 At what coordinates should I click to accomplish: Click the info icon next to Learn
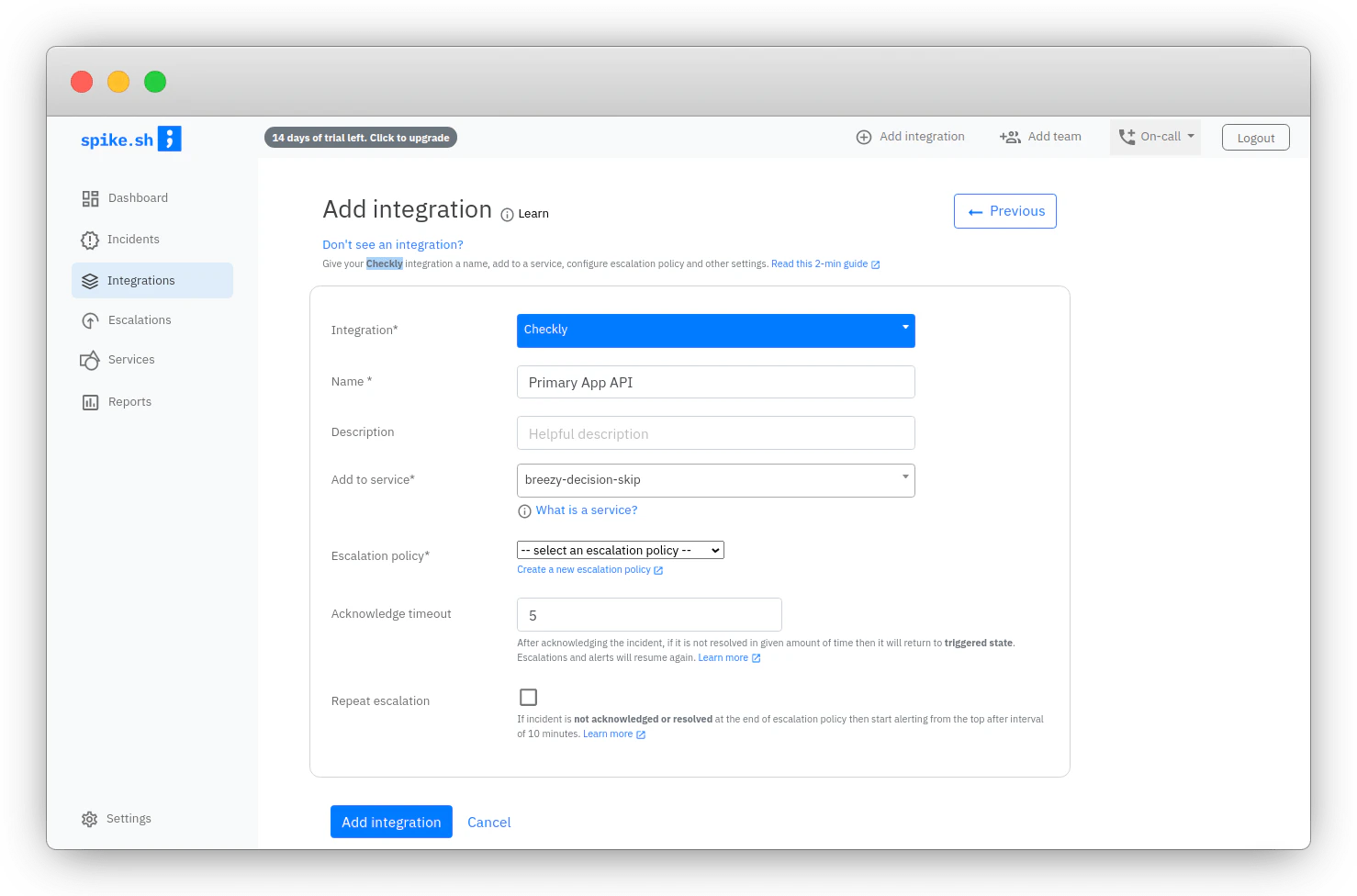[x=507, y=215]
